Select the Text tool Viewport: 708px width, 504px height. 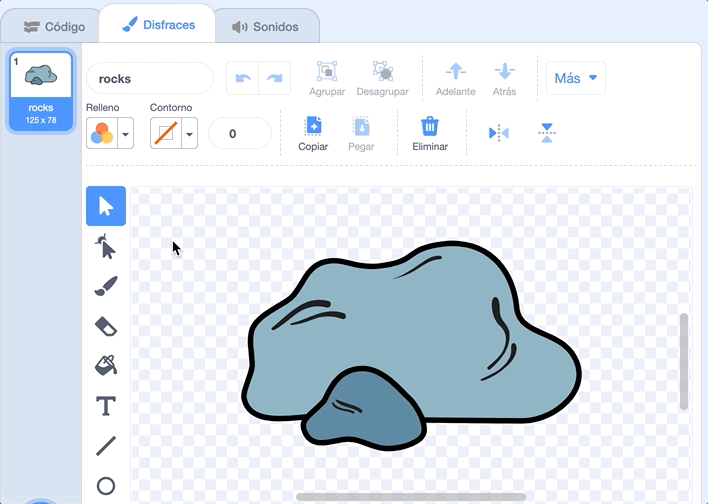click(x=106, y=406)
